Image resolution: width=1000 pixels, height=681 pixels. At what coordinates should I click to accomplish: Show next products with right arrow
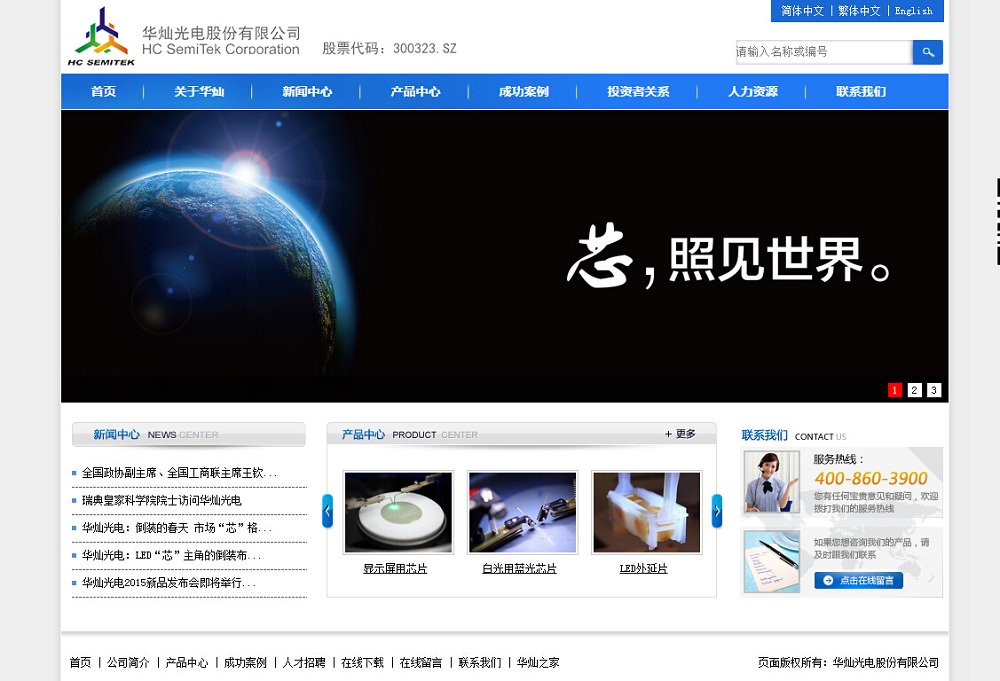pos(717,511)
